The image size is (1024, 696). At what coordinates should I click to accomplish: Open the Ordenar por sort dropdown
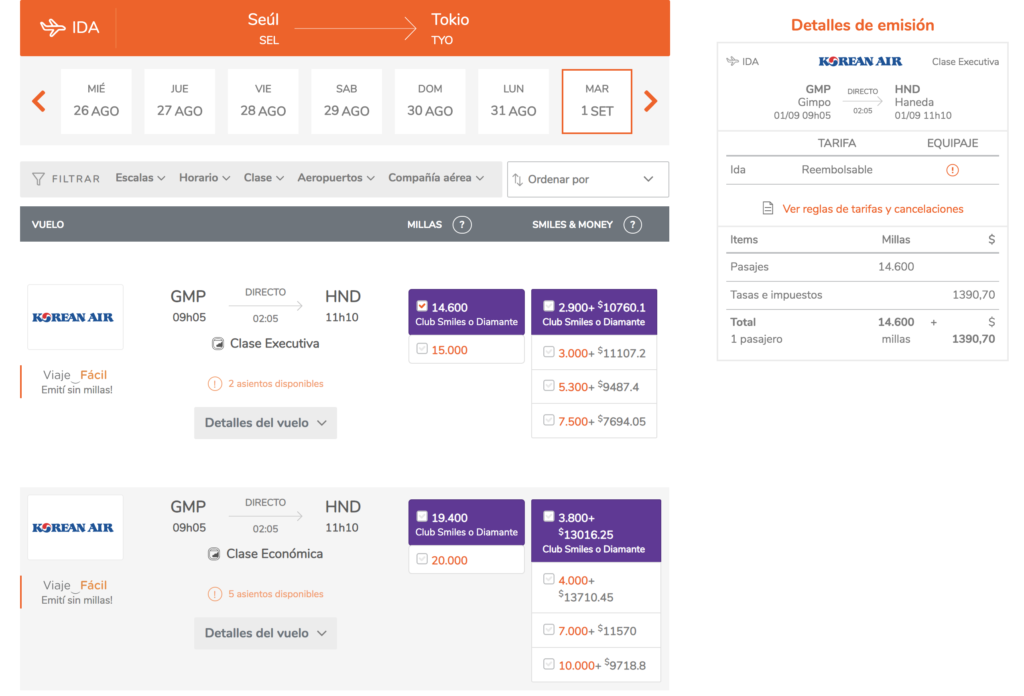588,179
